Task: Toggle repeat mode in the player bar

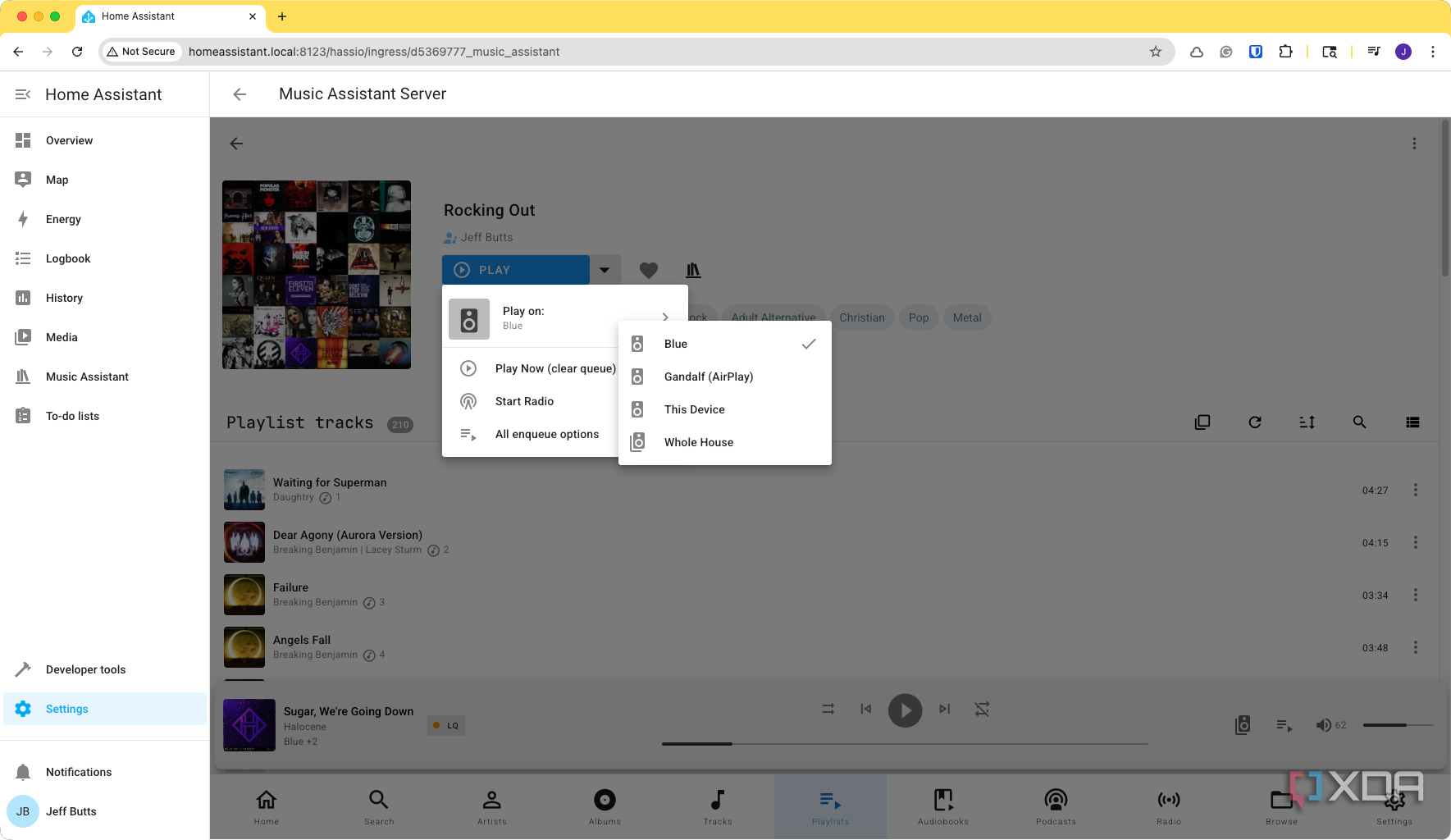Action: click(828, 709)
